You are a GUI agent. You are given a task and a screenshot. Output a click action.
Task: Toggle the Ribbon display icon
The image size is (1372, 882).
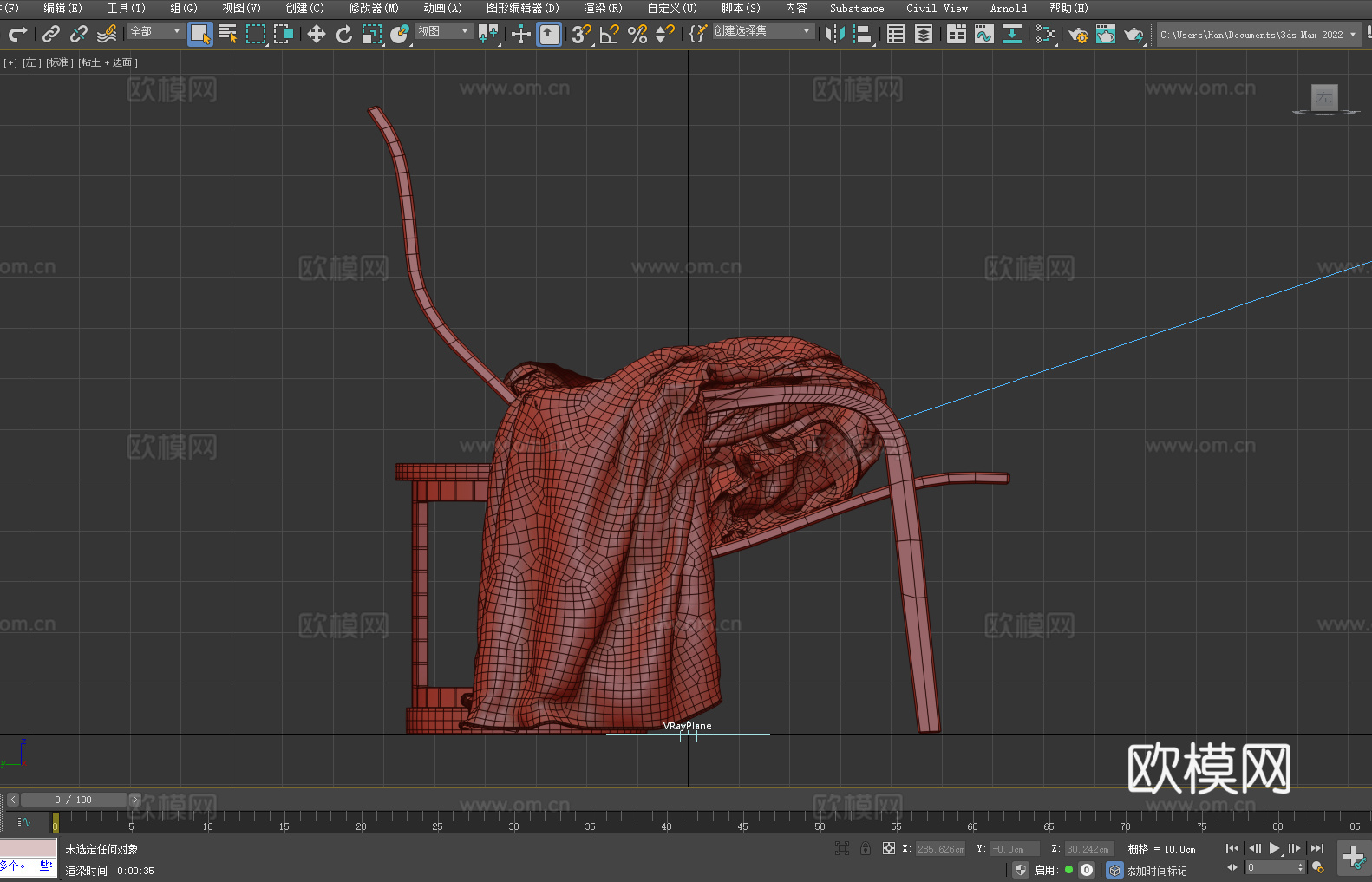(x=957, y=34)
